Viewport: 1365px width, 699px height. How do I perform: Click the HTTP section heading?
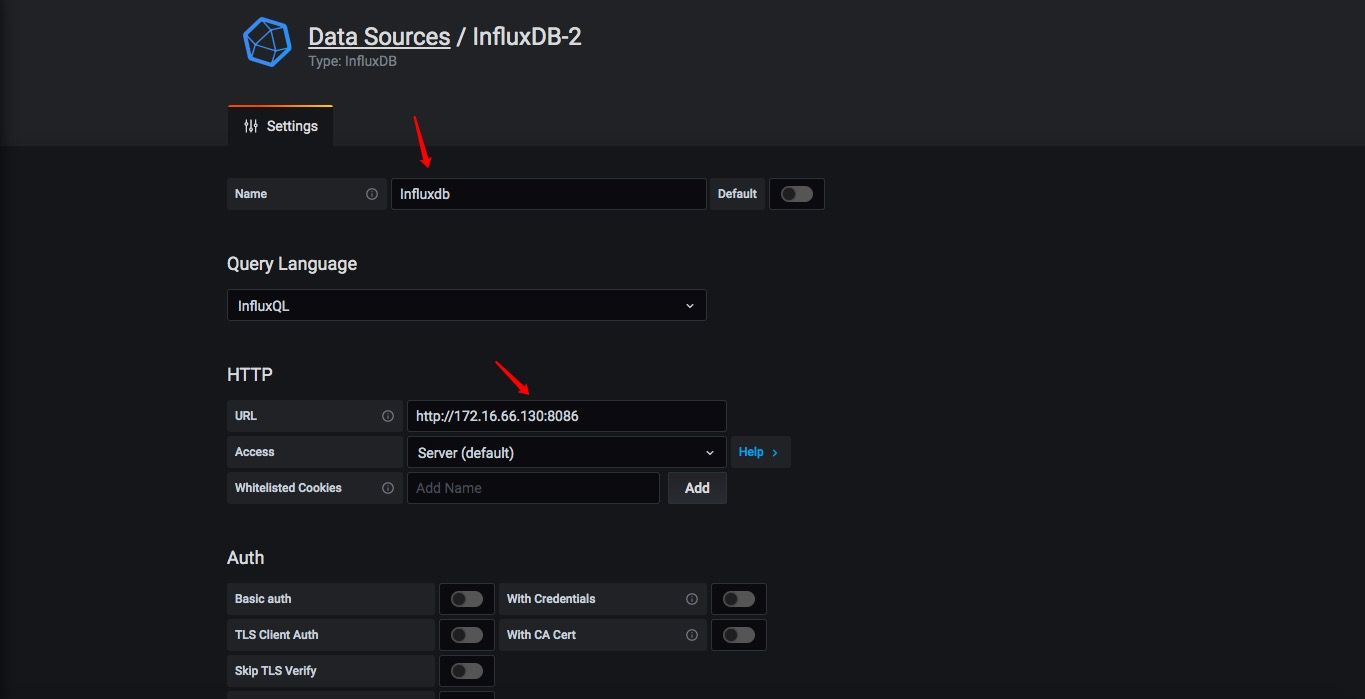pyautogui.click(x=250, y=375)
